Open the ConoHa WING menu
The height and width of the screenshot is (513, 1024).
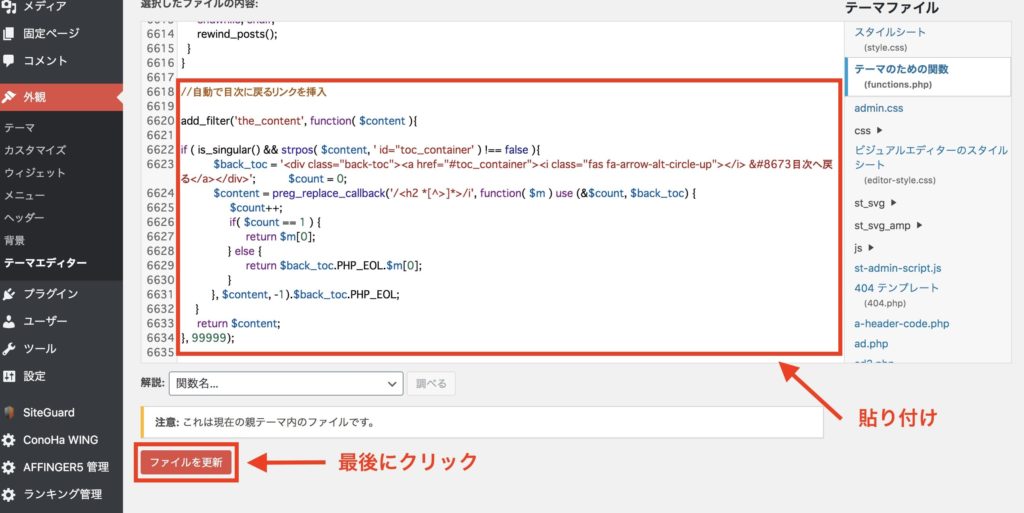61,441
